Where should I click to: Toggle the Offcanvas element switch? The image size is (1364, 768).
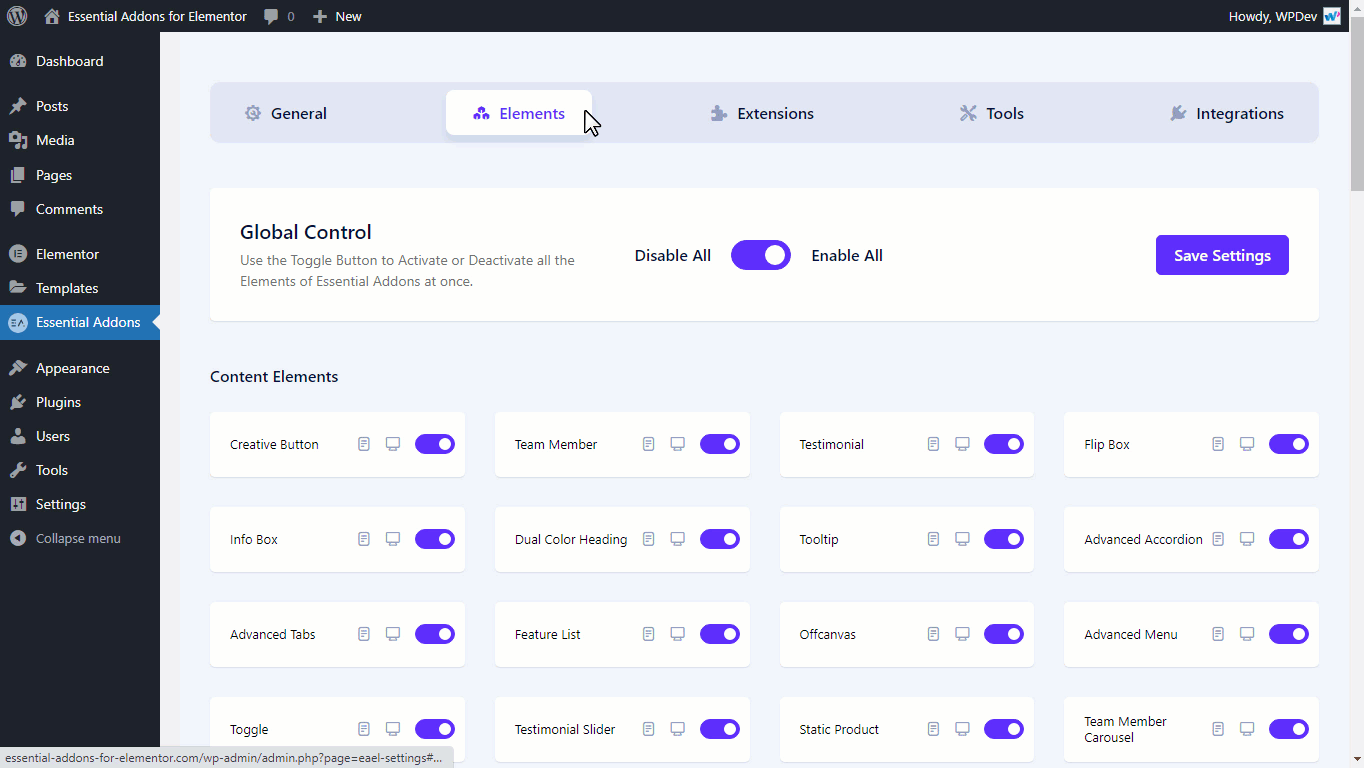1004,634
